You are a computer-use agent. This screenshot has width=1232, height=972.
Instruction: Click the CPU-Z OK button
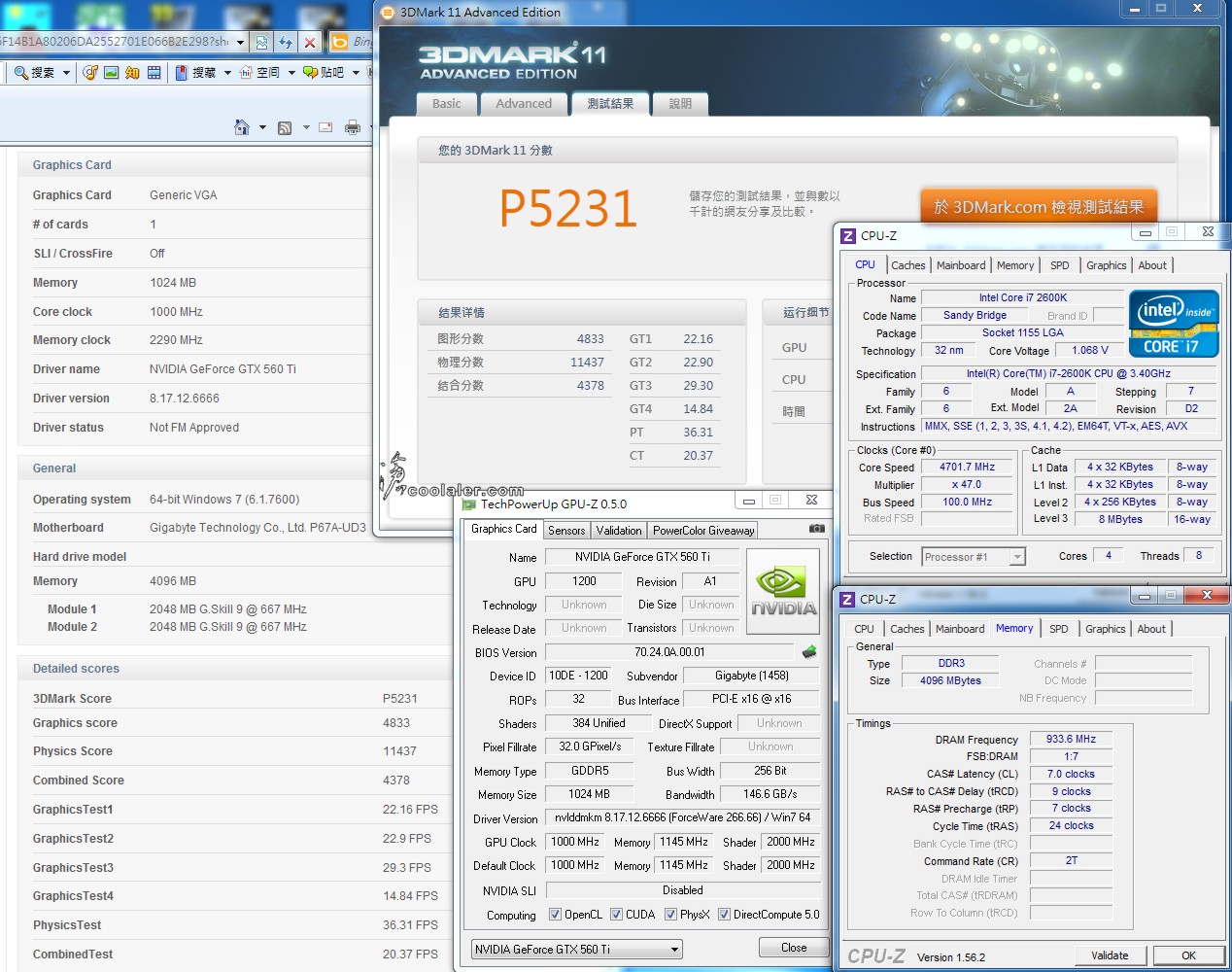click(1188, 955)
